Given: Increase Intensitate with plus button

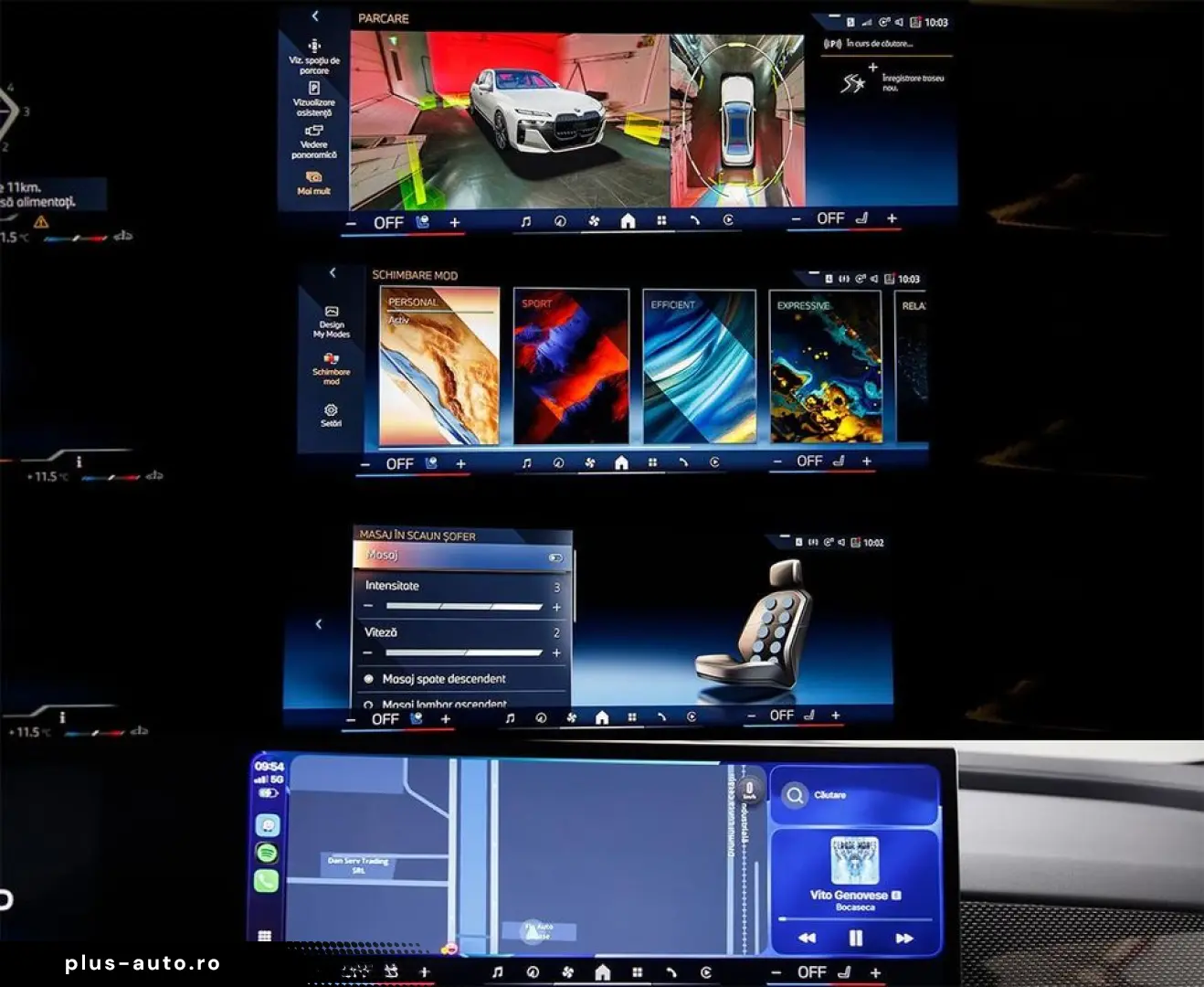Looking at the screenshot, I should pyautogui.click(x=556, y=607).
